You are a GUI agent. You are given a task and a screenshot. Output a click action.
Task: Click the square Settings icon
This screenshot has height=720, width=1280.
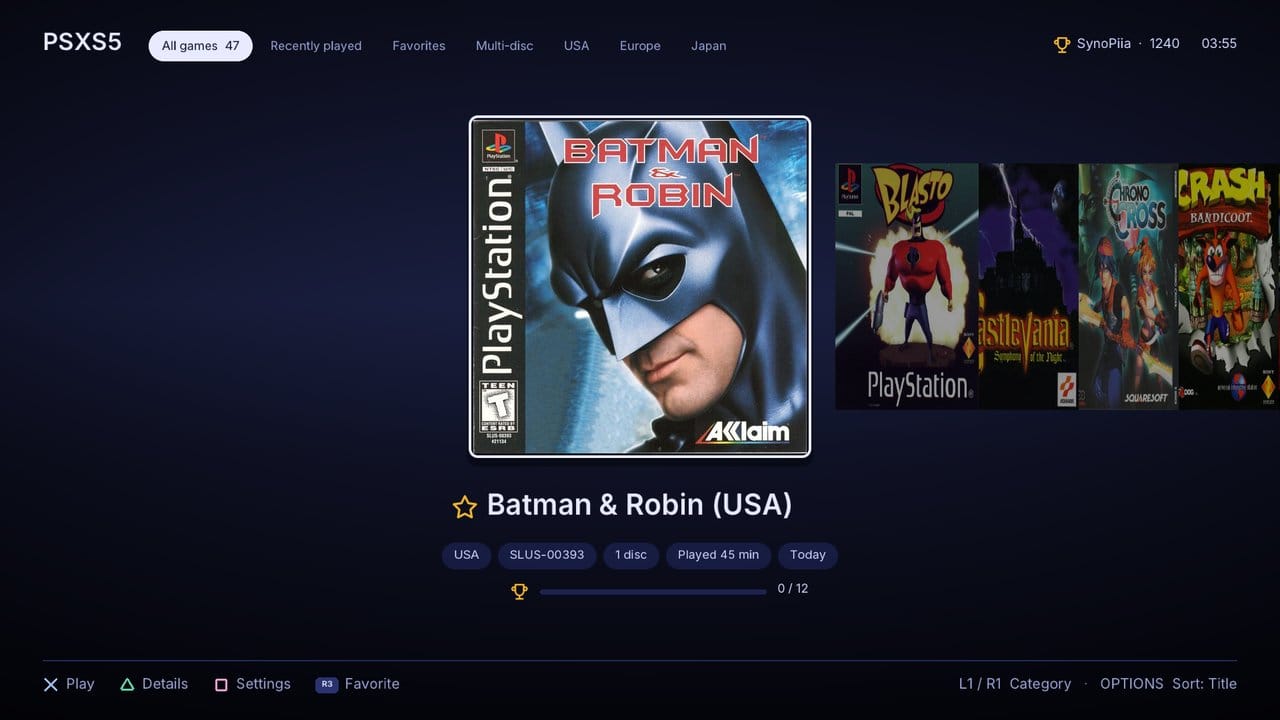pos(221,685)
